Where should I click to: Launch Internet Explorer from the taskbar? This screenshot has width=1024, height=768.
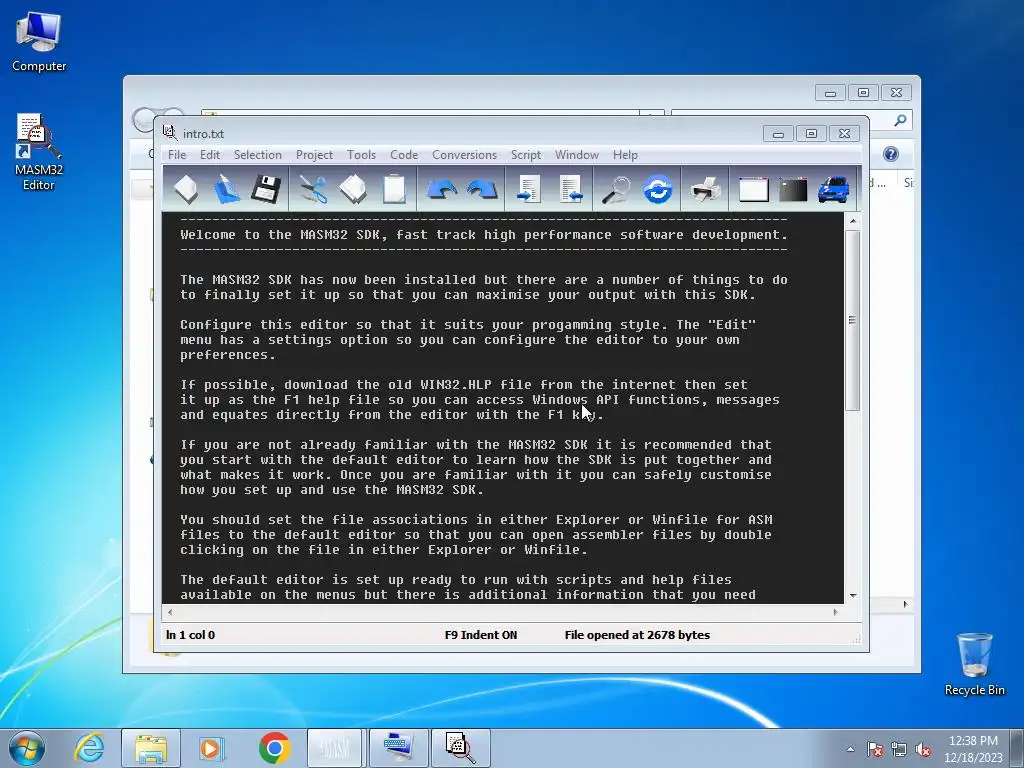[89, 748]
